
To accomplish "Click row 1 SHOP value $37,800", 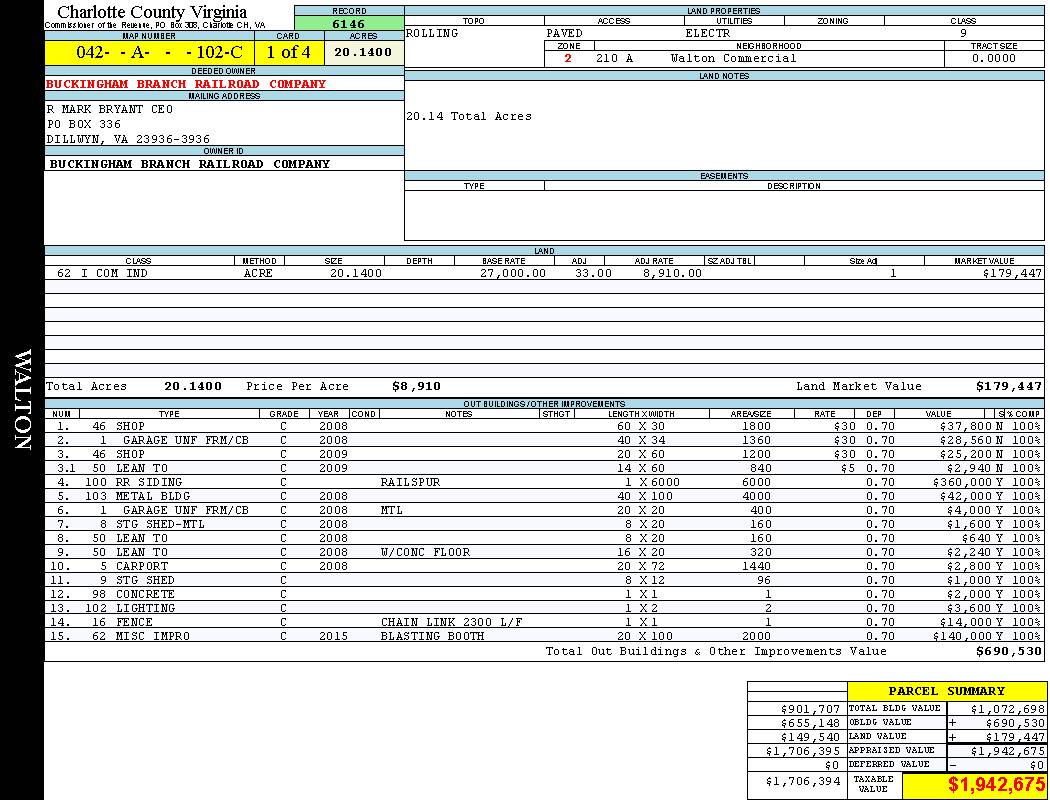I will (x=966, y=426).
